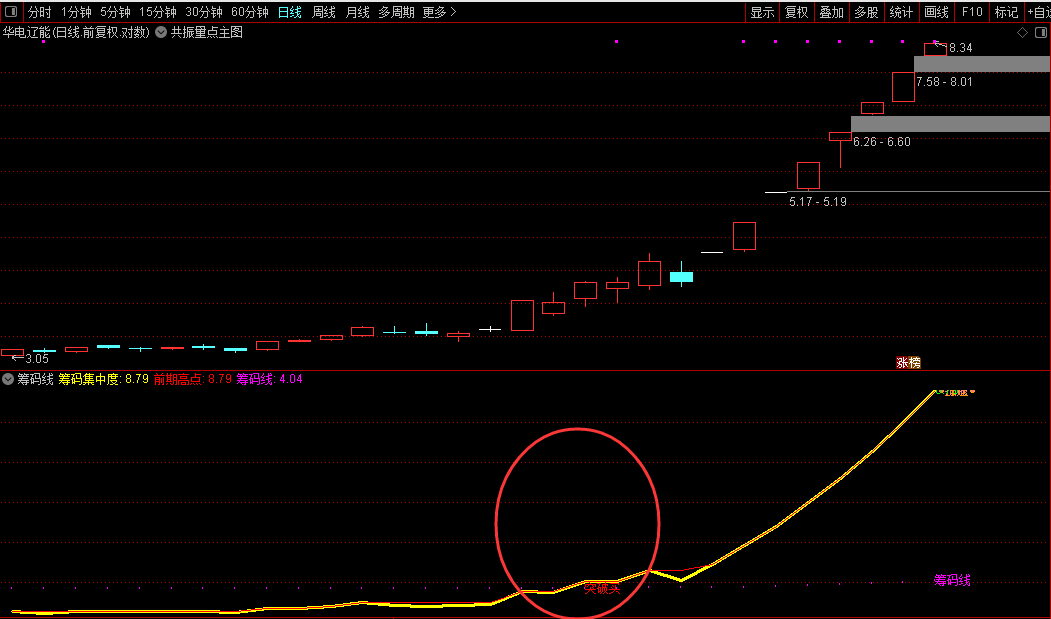The image size is (1051, 619).
Task: Open the 复权 adjustment menu
Action: tap(796, 12)
